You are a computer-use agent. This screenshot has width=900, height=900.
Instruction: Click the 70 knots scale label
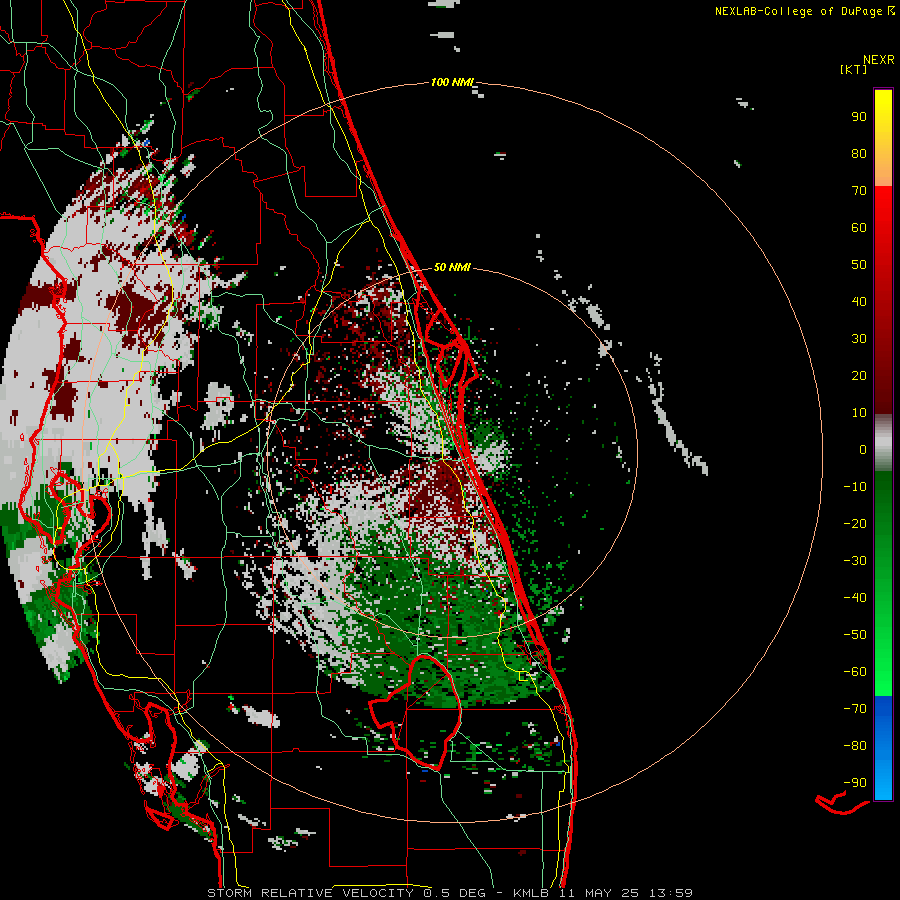point(859,191)
